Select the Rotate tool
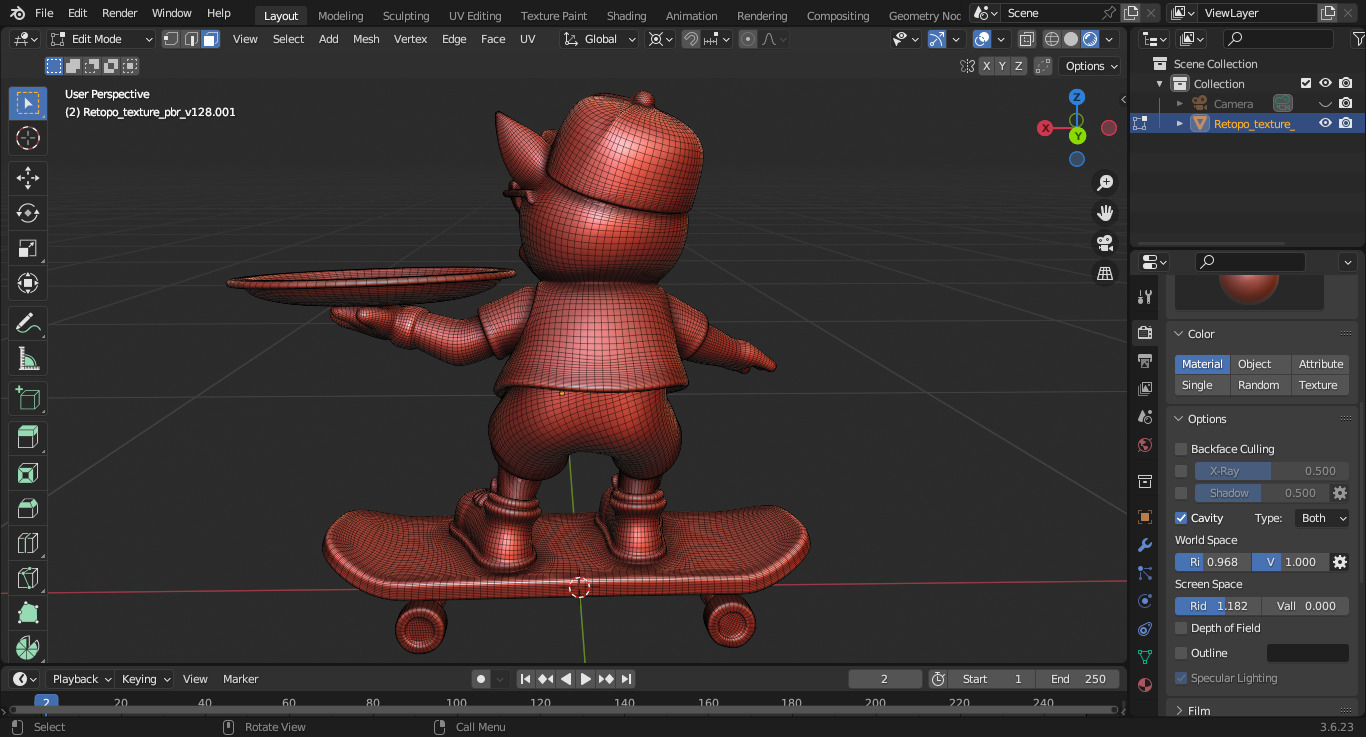1366x737 pixels. pos(28,214)
